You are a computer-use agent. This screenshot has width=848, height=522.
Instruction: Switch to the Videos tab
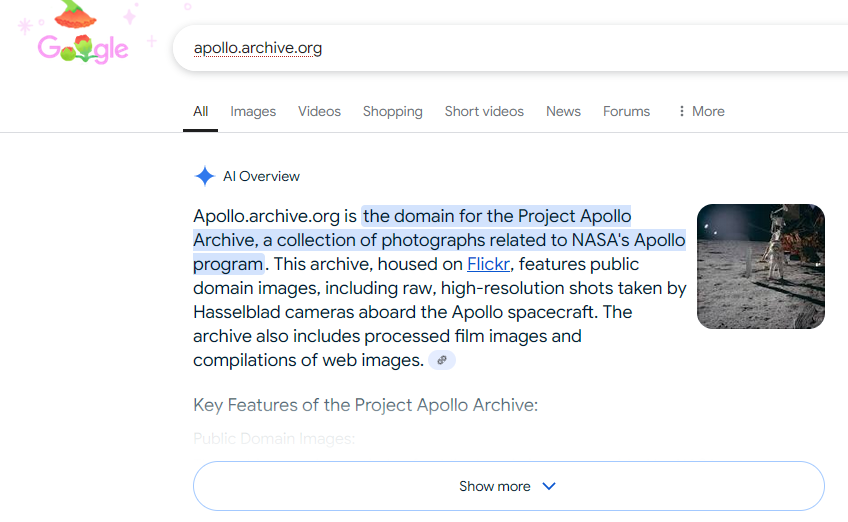(x=319, y=111)
